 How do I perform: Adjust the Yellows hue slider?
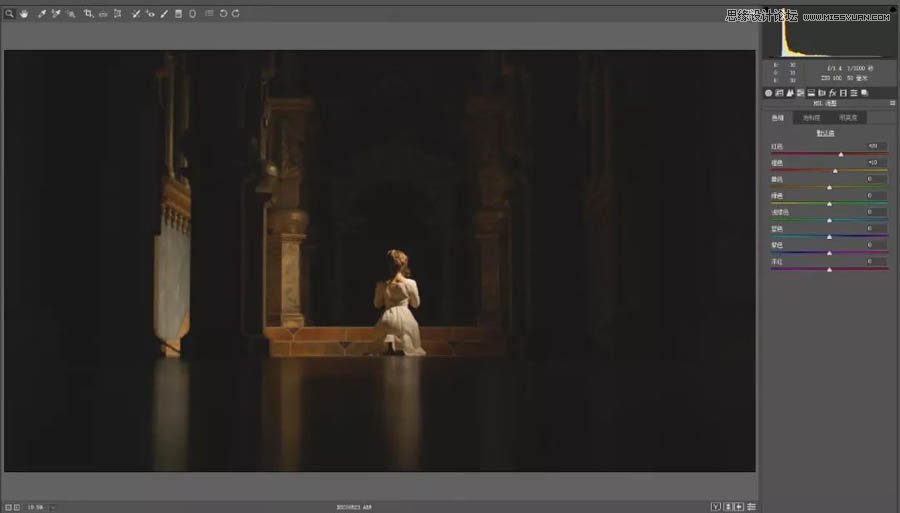click(x=829, y=187)
